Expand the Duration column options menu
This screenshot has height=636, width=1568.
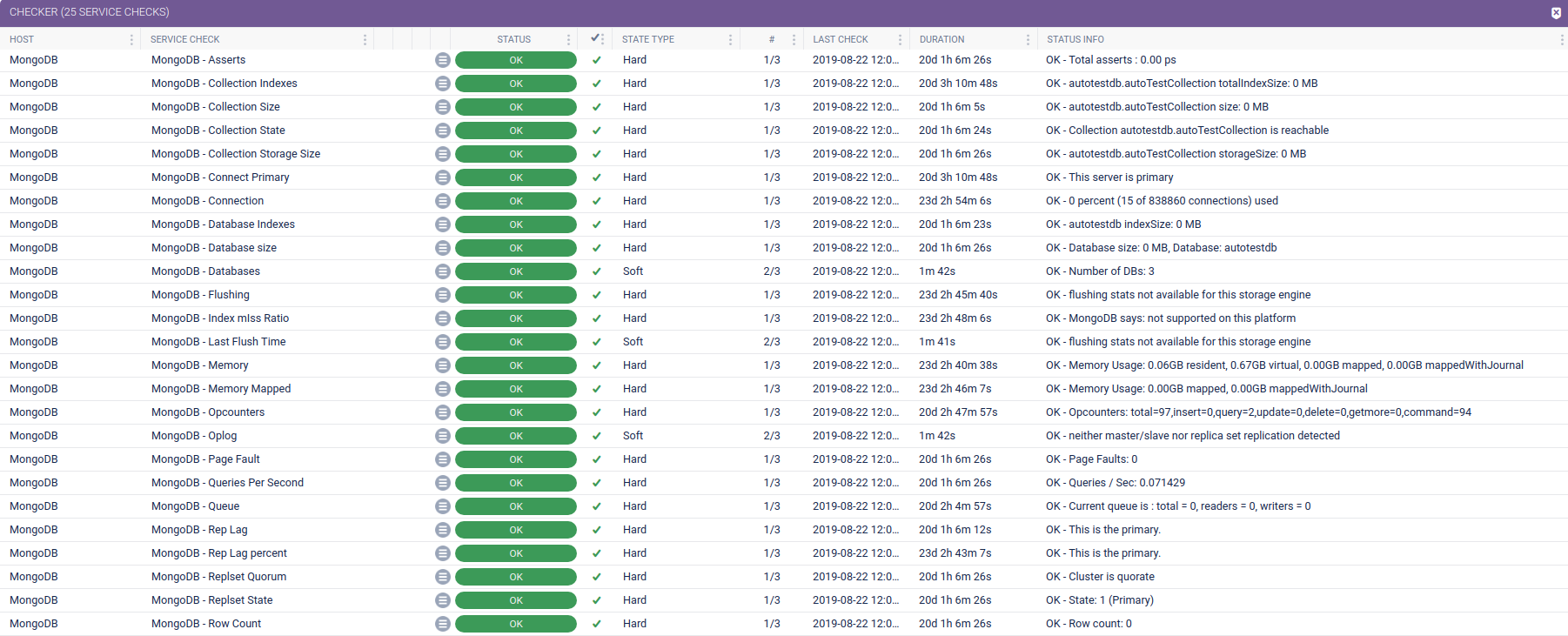tap(1028, 39)
